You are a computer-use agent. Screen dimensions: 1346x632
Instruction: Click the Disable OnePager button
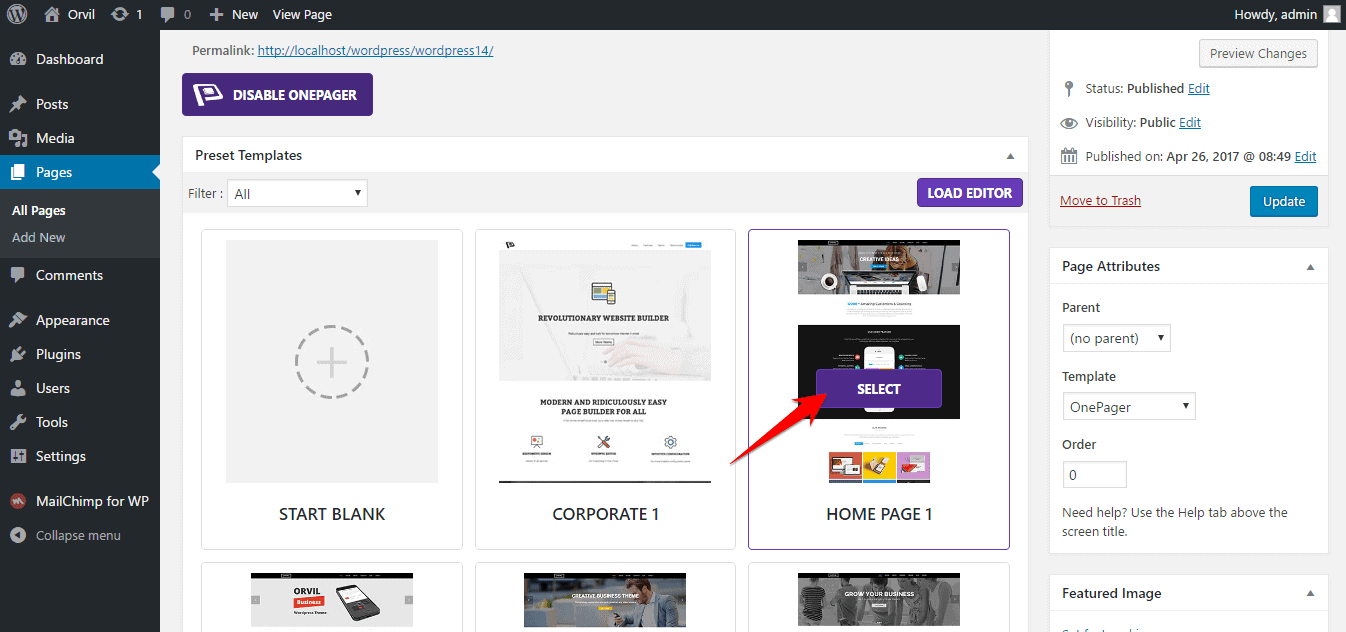pyautogui.click(x=277, y=95)
